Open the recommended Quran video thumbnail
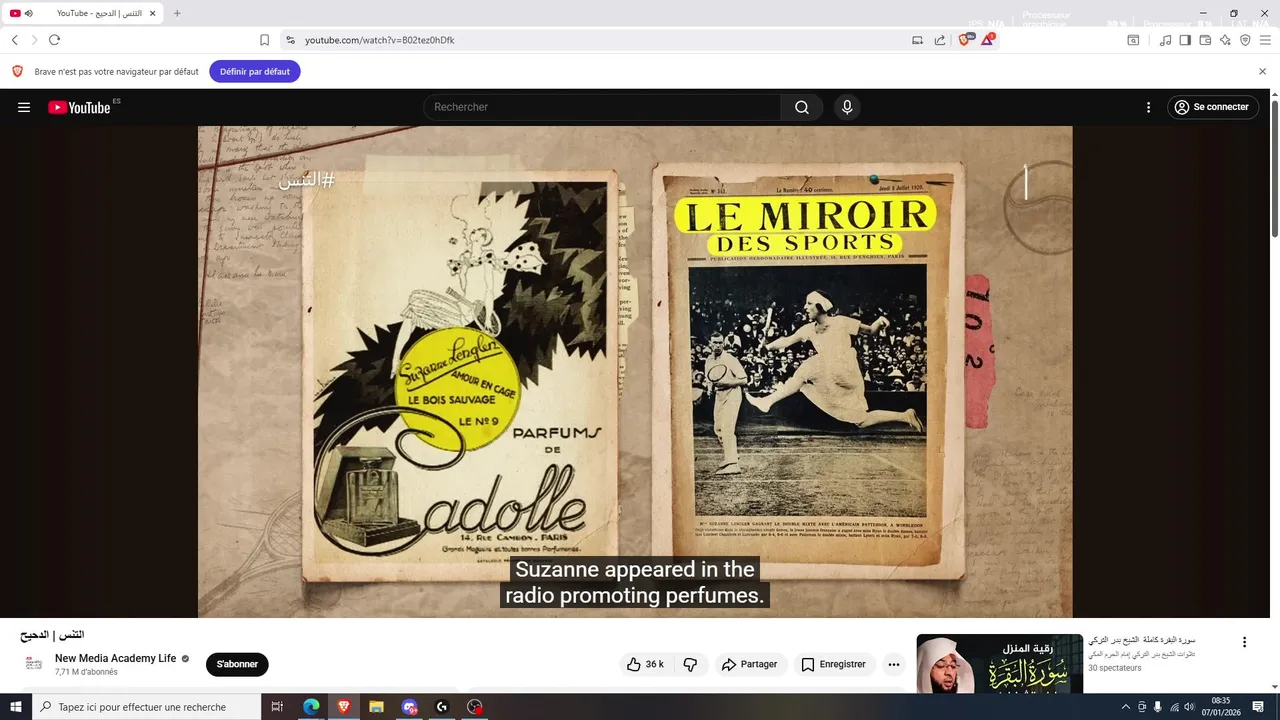Screen dimensions: 1280x720 (x=999, y=664)
